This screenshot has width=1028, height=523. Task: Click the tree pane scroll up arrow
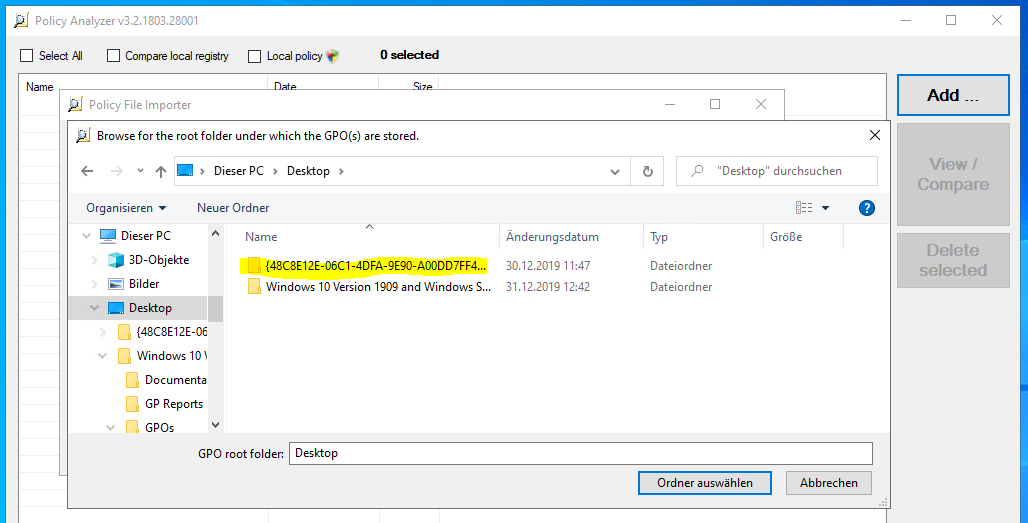click(x=216, y=233)
